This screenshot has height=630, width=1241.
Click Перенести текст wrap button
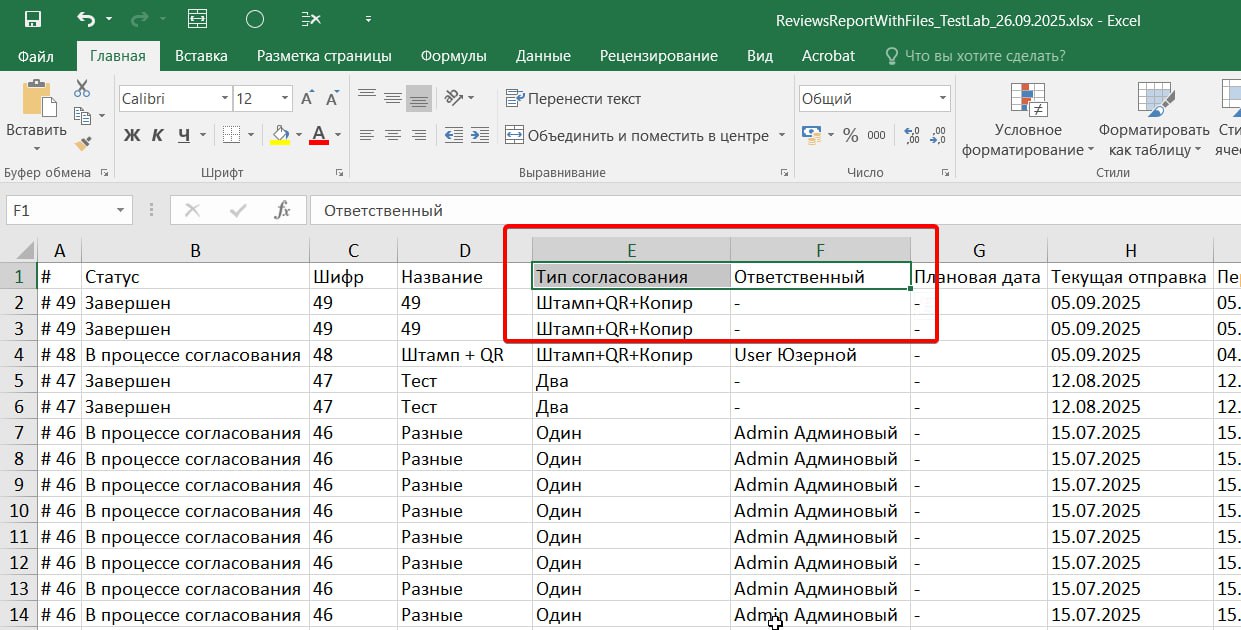[574, 98]
